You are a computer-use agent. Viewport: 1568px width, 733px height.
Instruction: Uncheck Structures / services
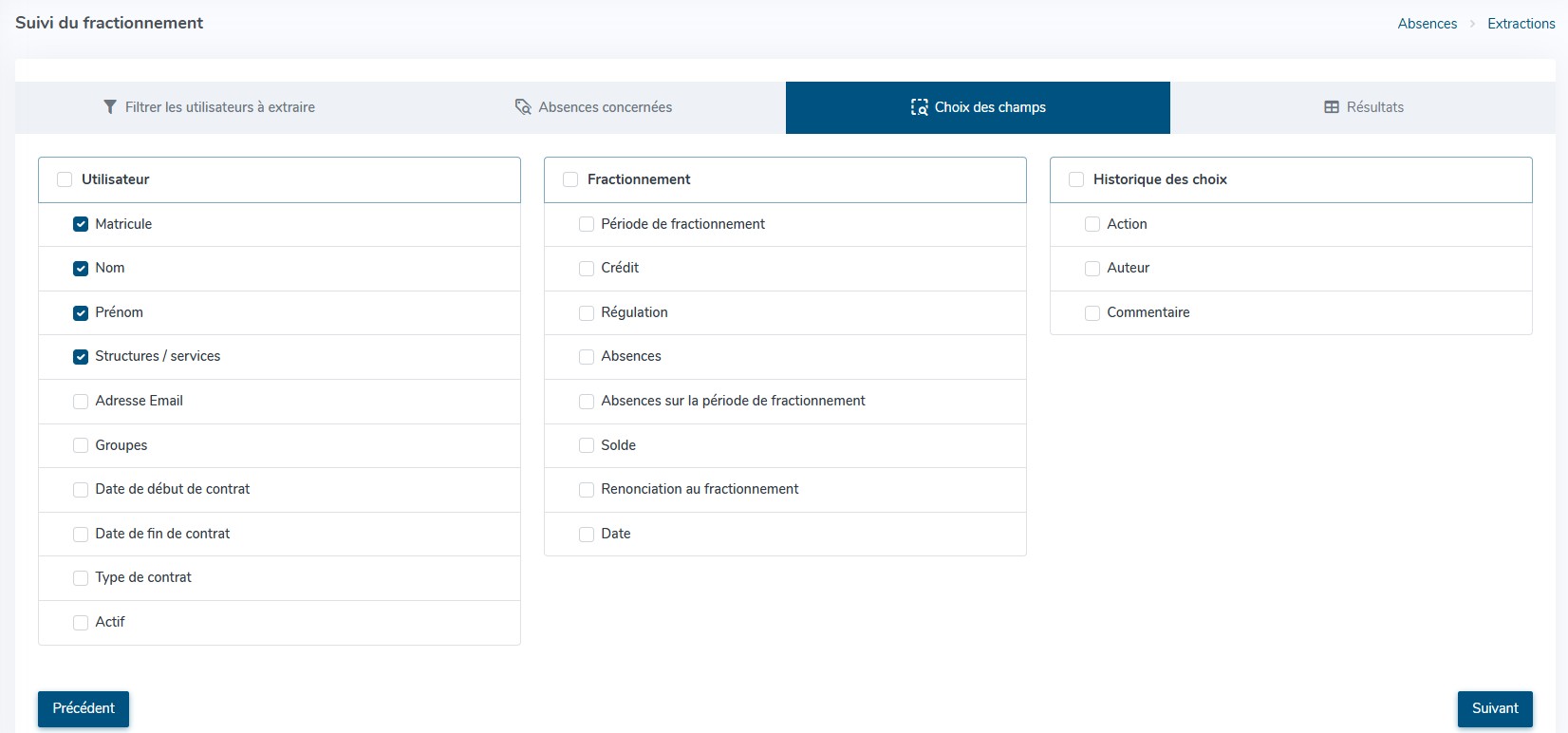point(81,357)
